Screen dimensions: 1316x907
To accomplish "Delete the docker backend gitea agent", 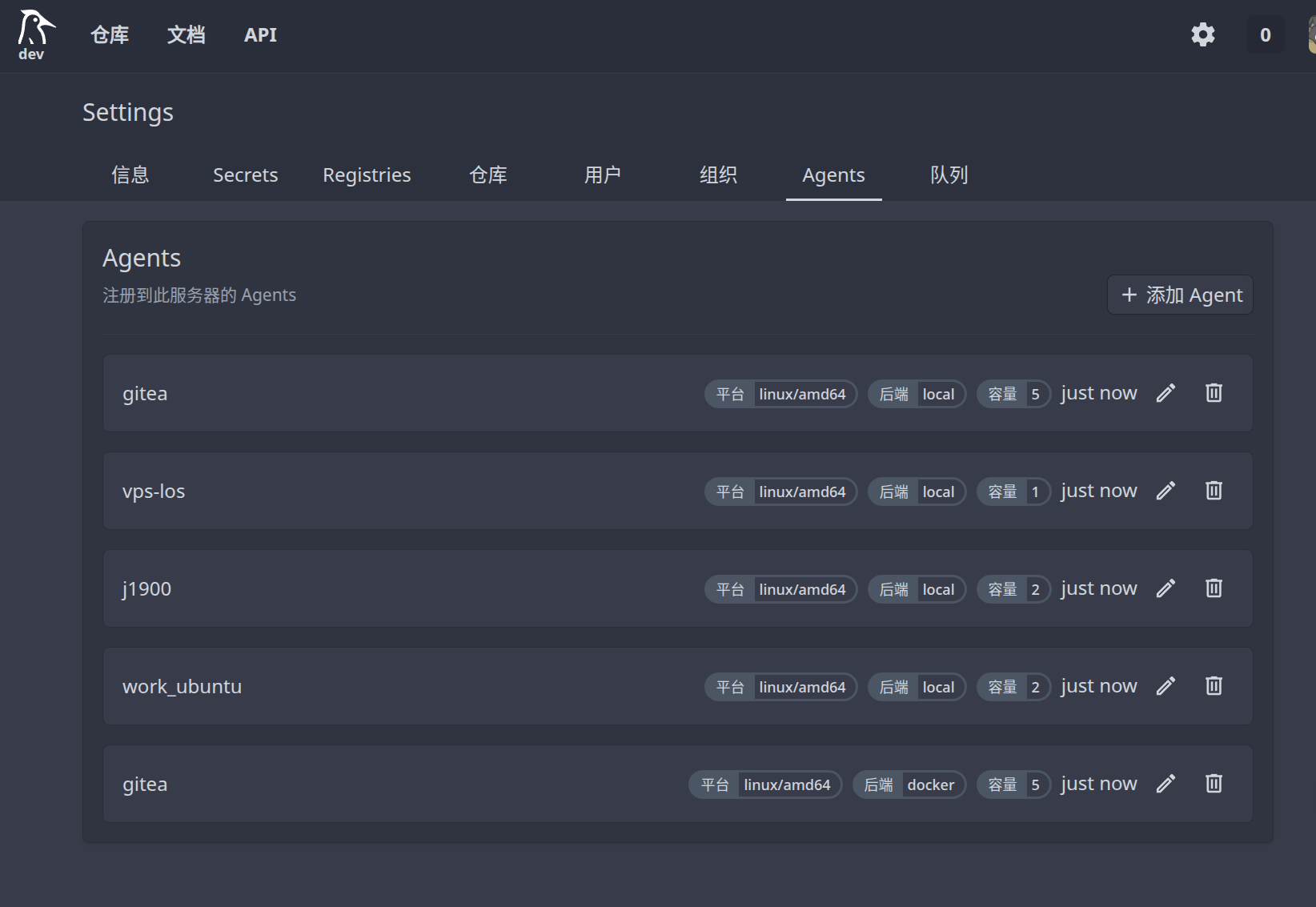I will 1214,784.
